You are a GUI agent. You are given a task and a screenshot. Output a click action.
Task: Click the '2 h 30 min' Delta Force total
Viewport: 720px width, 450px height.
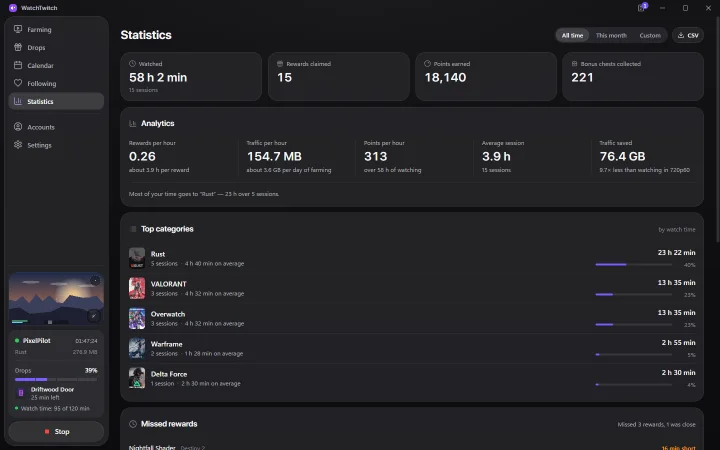pyautogui.click(x=678, y=372)
